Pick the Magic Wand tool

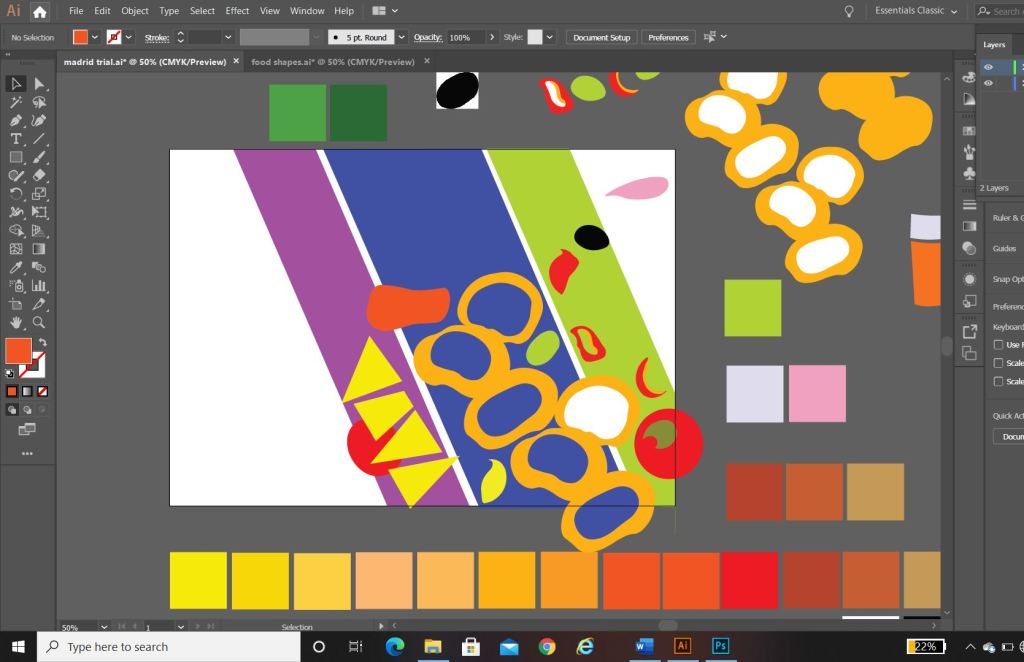16,102
